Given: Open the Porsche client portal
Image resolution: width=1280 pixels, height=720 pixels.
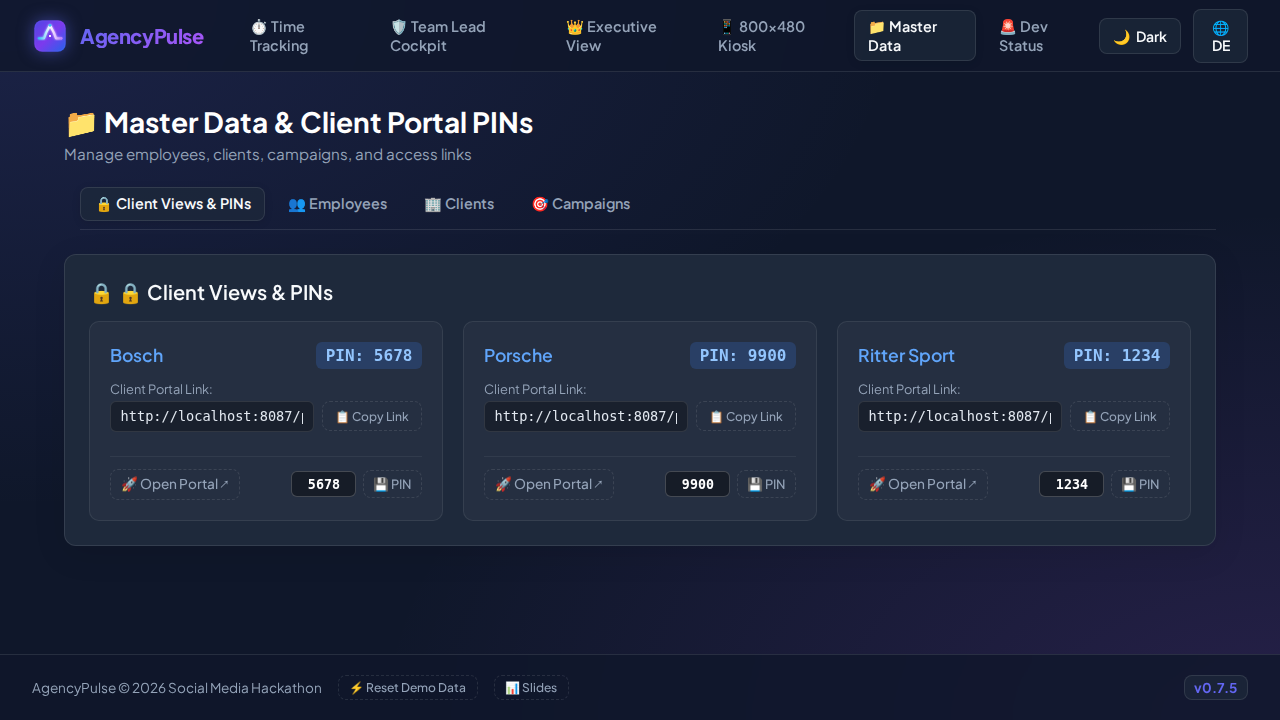Looking at the screenshot, I should click(x=549, y=484).
